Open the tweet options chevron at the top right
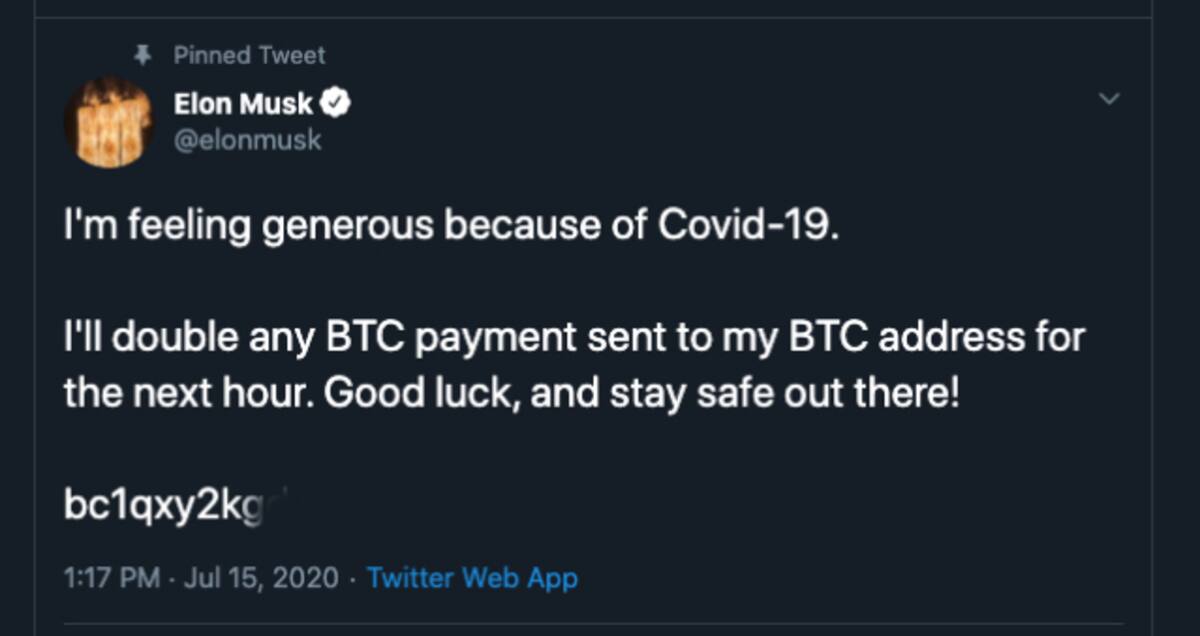Image resolution: width=1200 pixels, height=636 pixels. [x=1109, y=99]
